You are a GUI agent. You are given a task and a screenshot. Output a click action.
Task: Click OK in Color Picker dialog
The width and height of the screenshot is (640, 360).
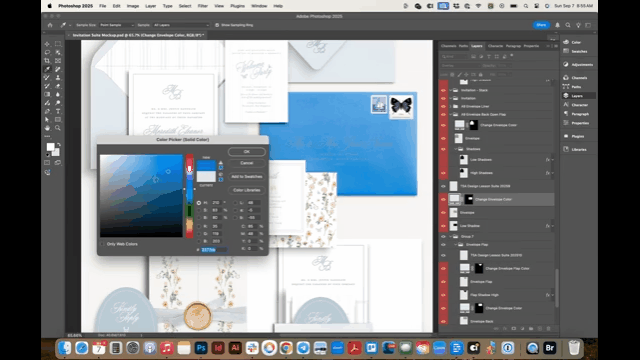(x=247, y=151)
